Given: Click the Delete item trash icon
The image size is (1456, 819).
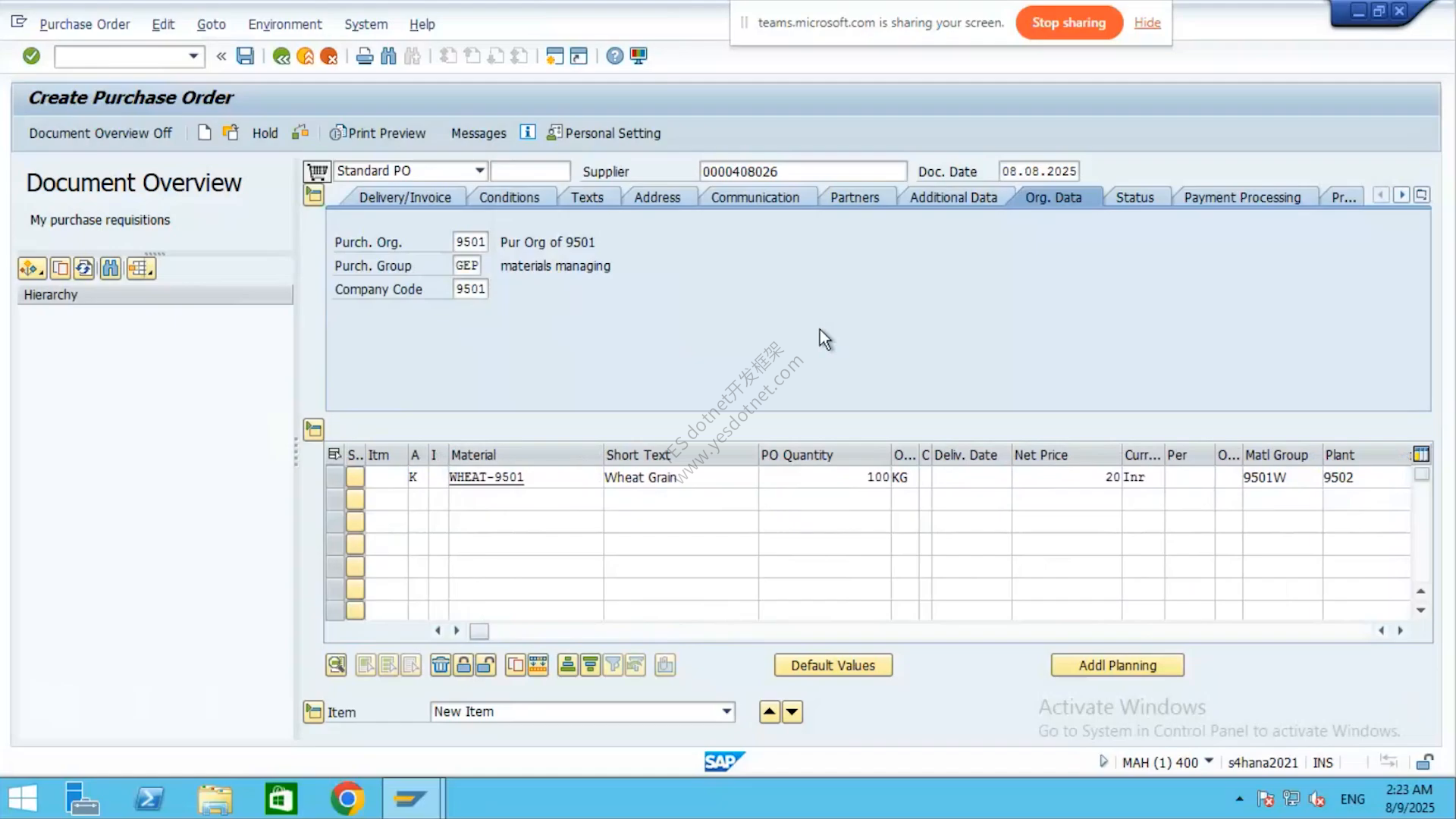Looking at the screenshot, I should [x=441, y=665].
